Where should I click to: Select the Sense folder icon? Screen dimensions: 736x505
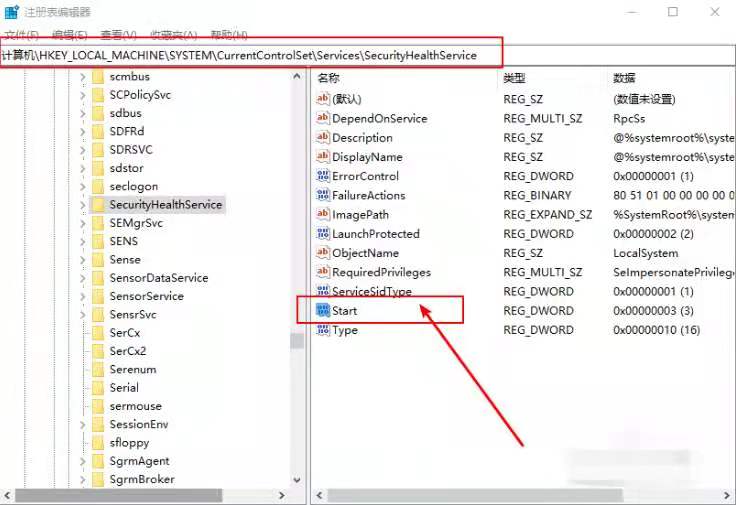point(98,260)
